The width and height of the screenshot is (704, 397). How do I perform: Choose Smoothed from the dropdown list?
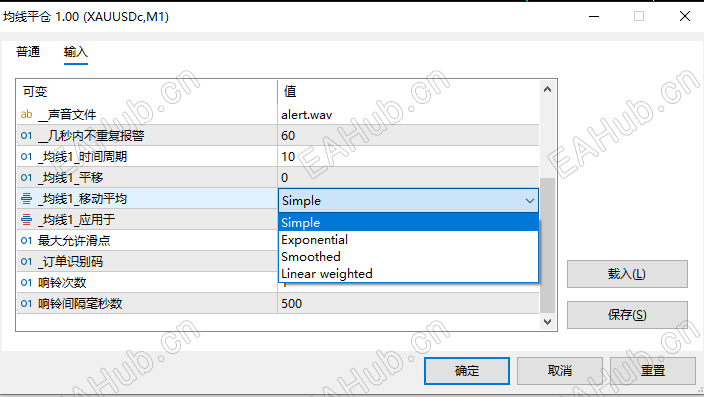point(408,257)
